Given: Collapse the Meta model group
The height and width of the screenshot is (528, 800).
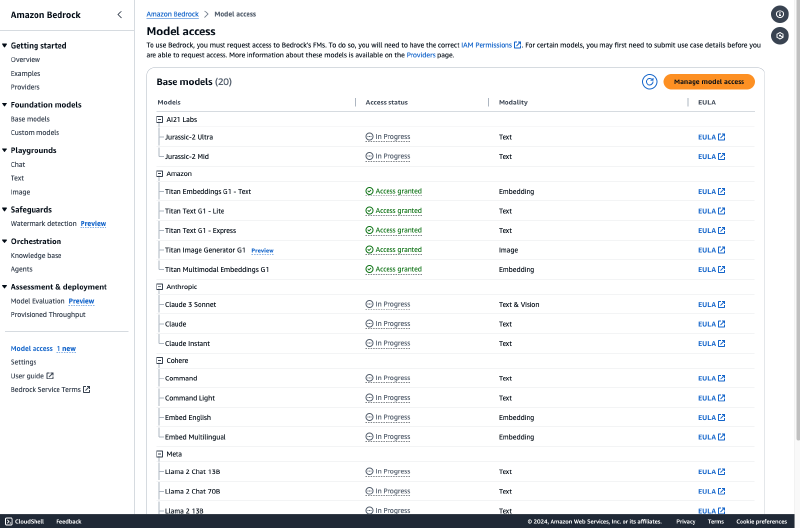Looking at the screenshot, I should pos(159,453).
